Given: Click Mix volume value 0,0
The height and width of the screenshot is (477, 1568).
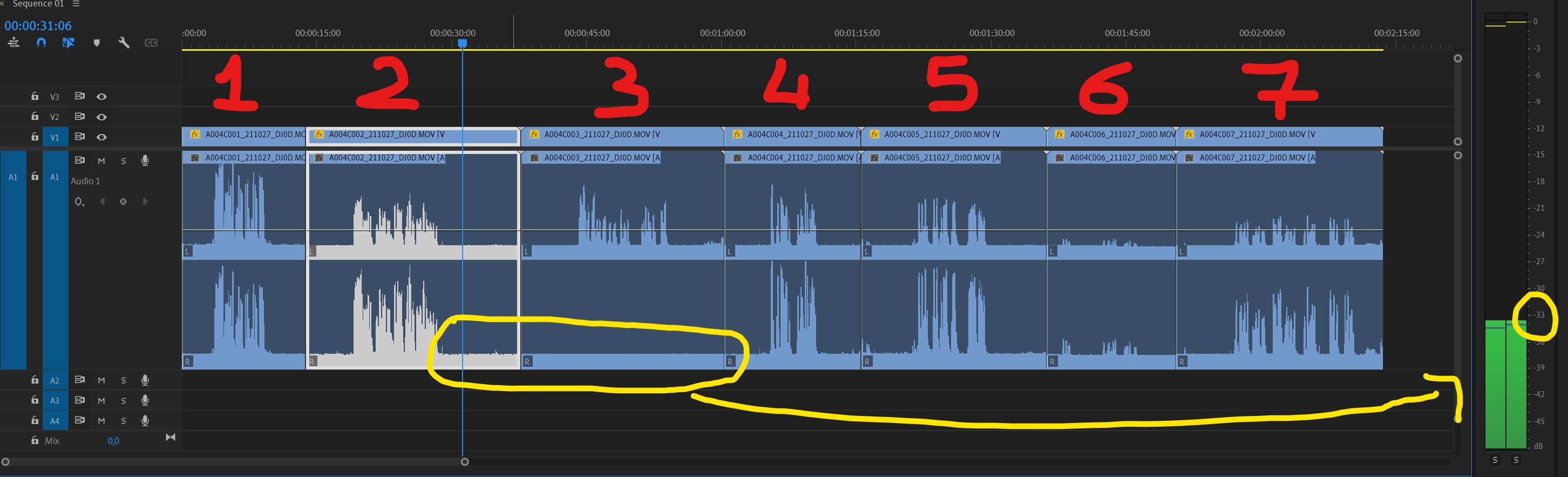Looking at the screenshot, I should (114, 440).
